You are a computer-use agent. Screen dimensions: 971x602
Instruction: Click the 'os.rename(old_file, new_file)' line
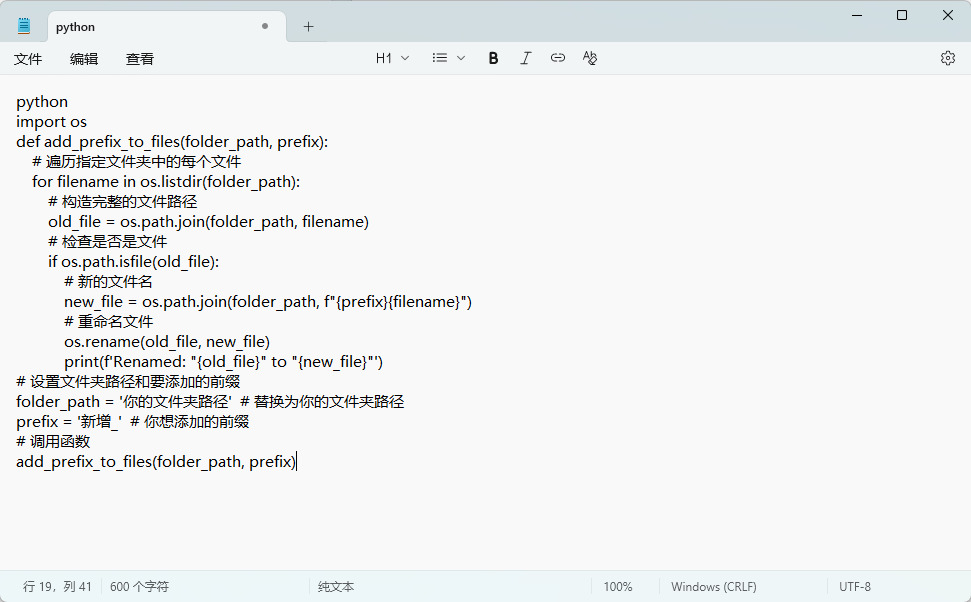pos(167,342)
